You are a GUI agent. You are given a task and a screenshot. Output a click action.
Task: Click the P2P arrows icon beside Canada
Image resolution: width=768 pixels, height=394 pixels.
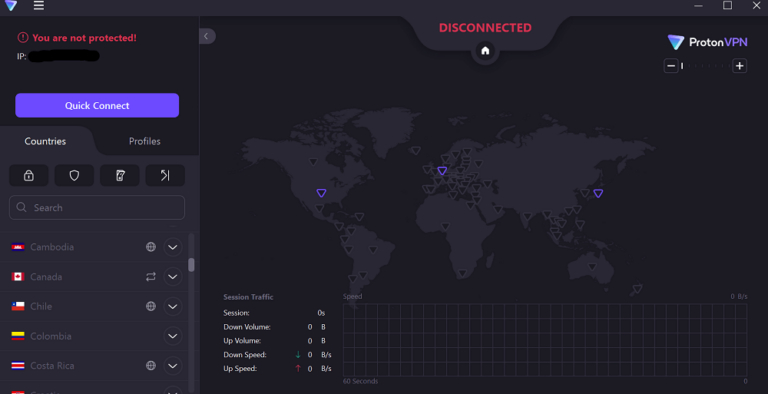point(151,277)
